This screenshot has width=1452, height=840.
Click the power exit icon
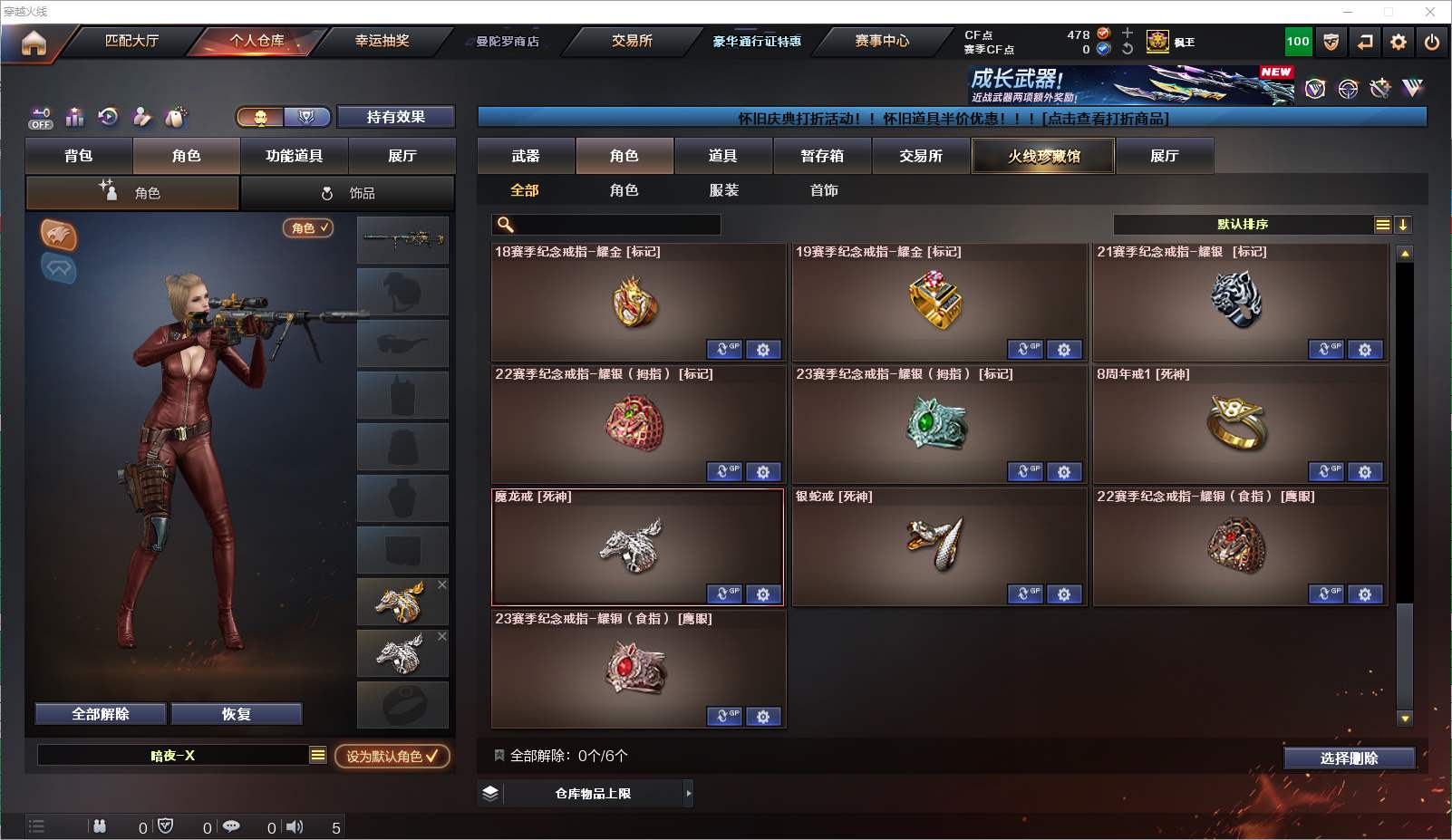pos(1431,42)
